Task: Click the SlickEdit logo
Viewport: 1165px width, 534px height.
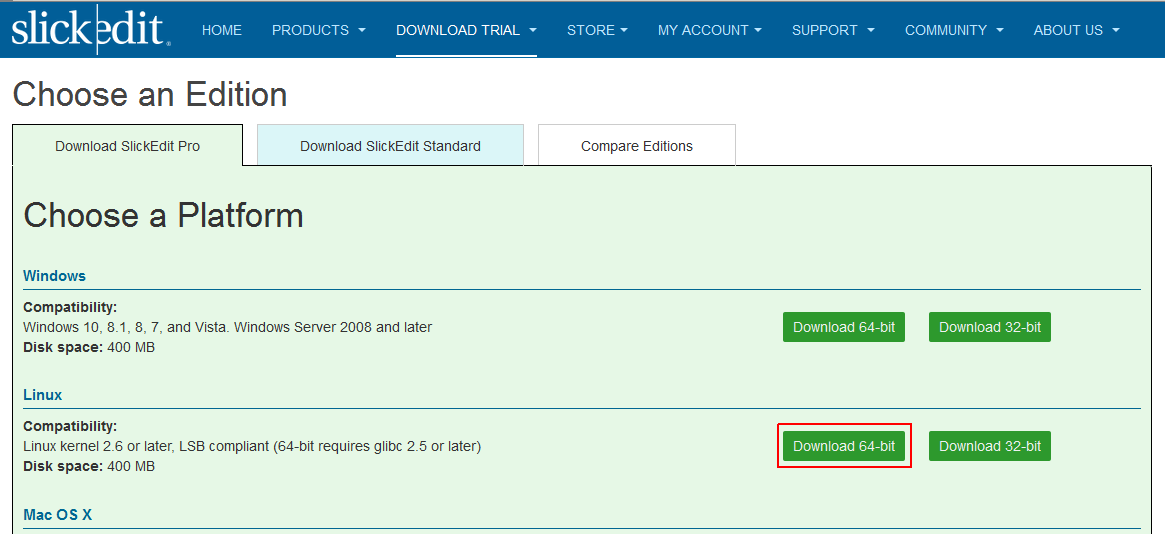Action: (90, 29)
